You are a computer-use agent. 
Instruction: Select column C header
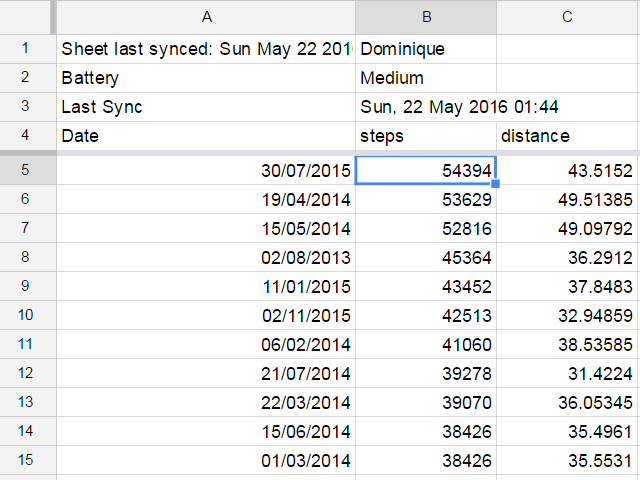(x=567, y=16)
